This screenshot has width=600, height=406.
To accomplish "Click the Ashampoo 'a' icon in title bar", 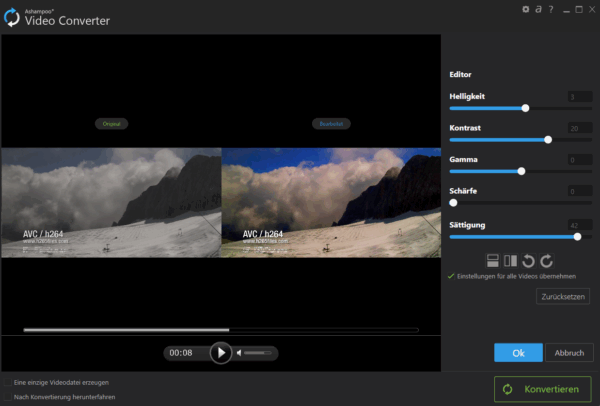I will [539, 9].
